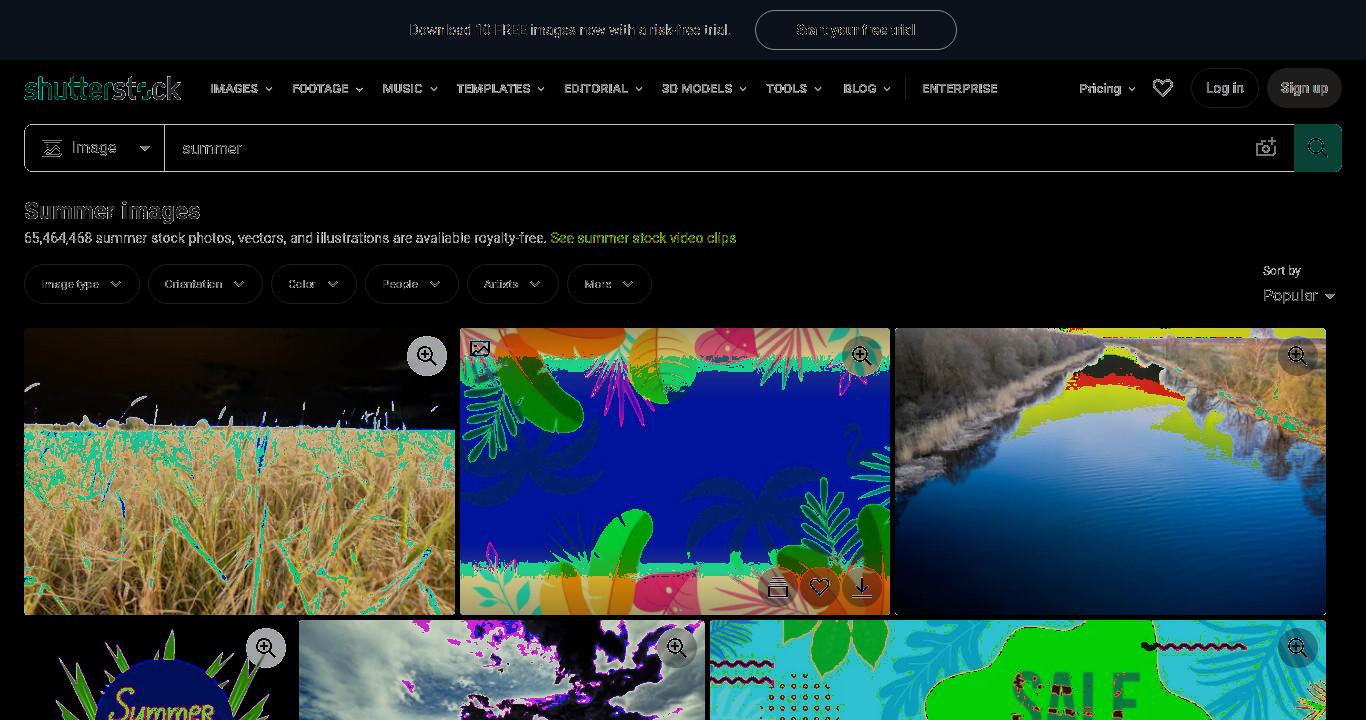The height and width of the screenshot is (720, 1366).
Task: Expand the Color filter
Action: [314, 284]
